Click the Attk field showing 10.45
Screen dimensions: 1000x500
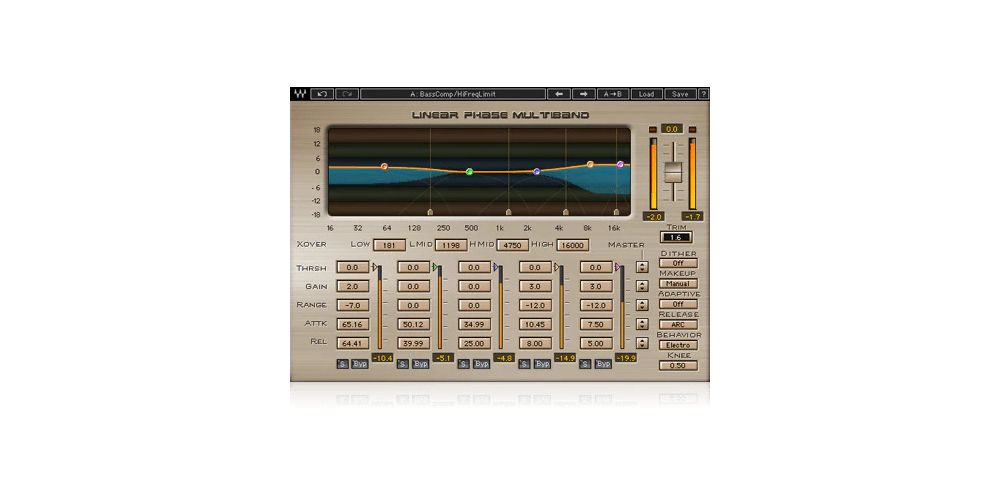tap(535, 324)
